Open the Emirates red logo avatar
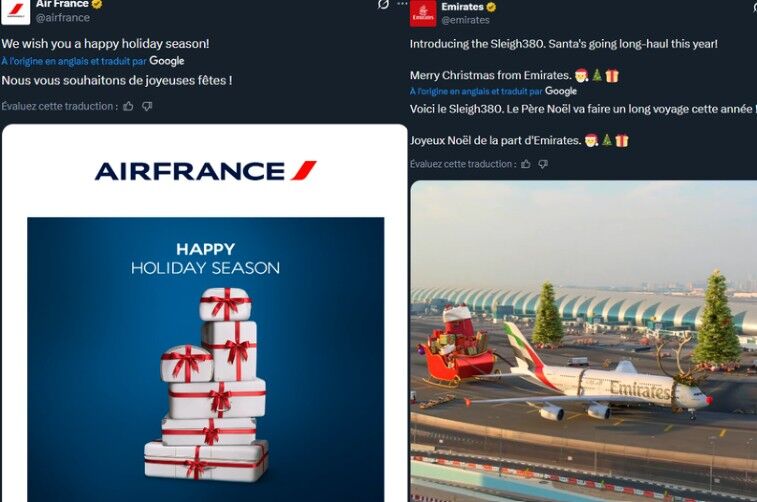 click(423, 14)
